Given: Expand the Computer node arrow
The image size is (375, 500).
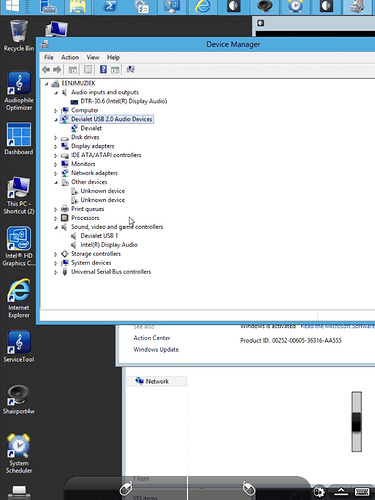Looking at the screenshot, I should click(56, 110).
